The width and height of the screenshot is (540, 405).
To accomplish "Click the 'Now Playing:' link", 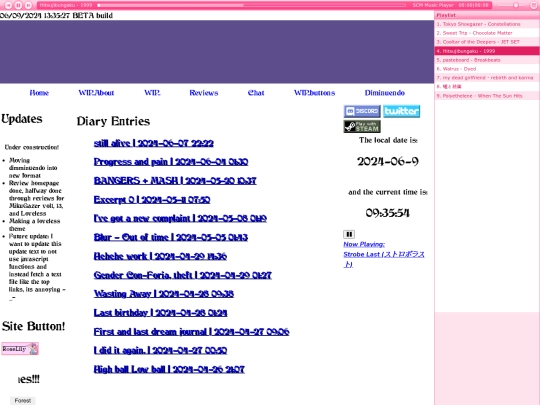I will [x=364, y=244].
